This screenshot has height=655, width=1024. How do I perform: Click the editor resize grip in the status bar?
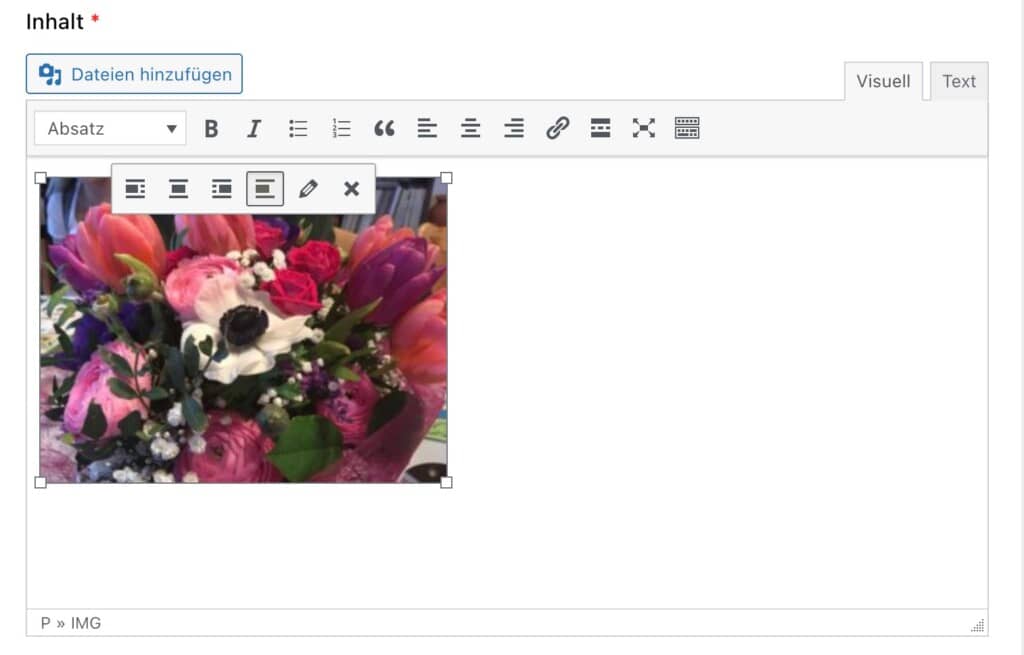click(978, 626)
